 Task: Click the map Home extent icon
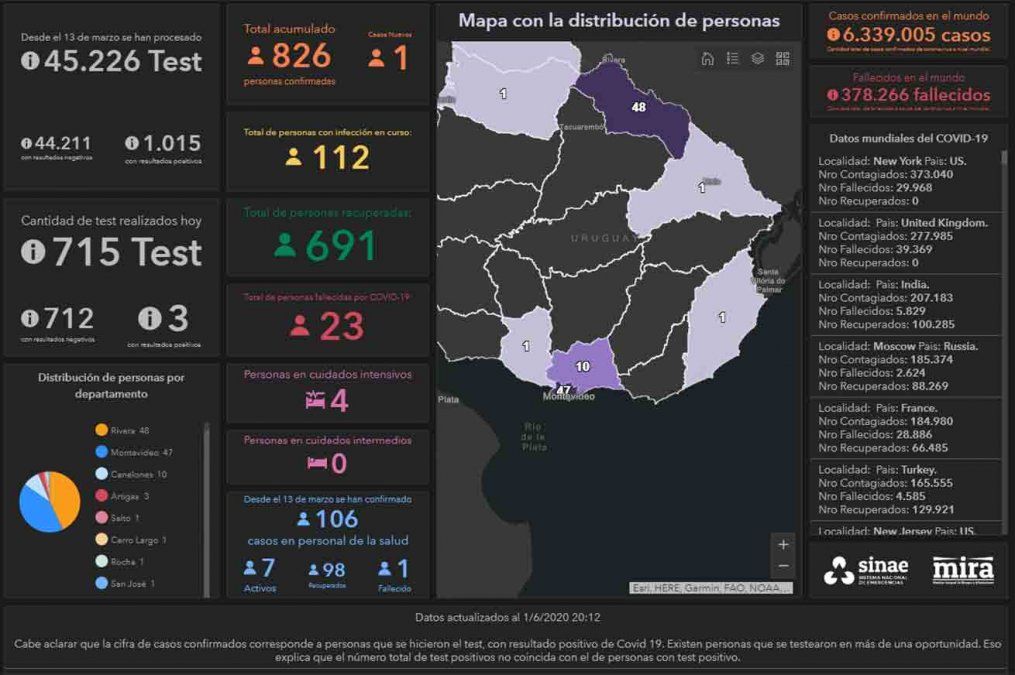708,59
